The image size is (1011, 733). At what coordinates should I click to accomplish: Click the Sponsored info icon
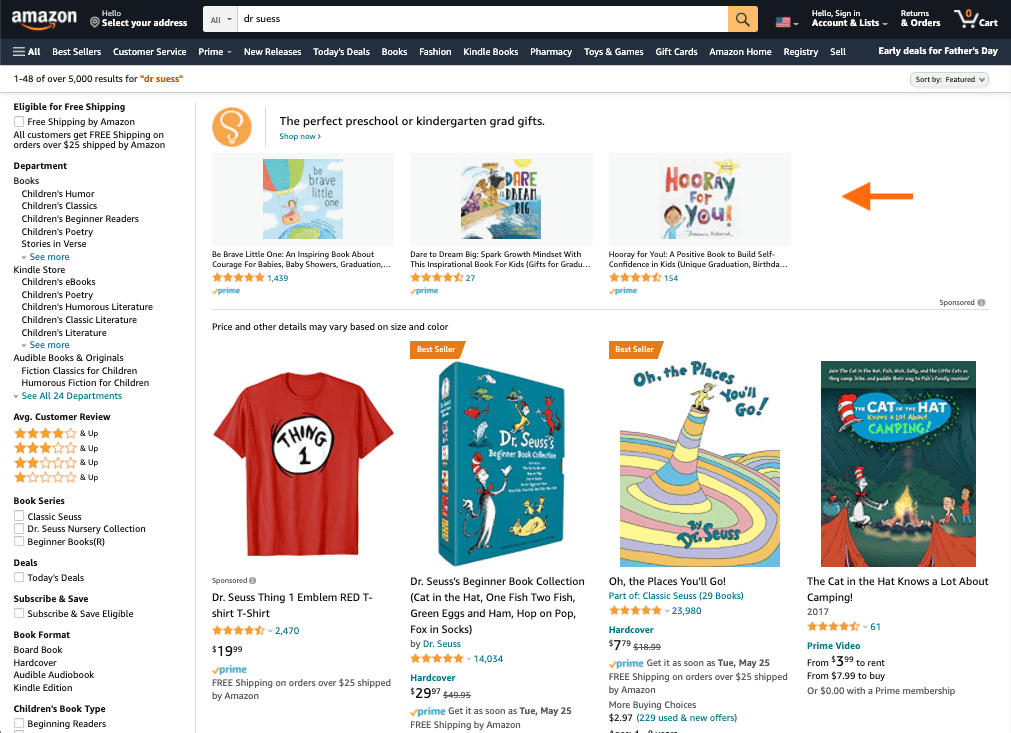981,302
